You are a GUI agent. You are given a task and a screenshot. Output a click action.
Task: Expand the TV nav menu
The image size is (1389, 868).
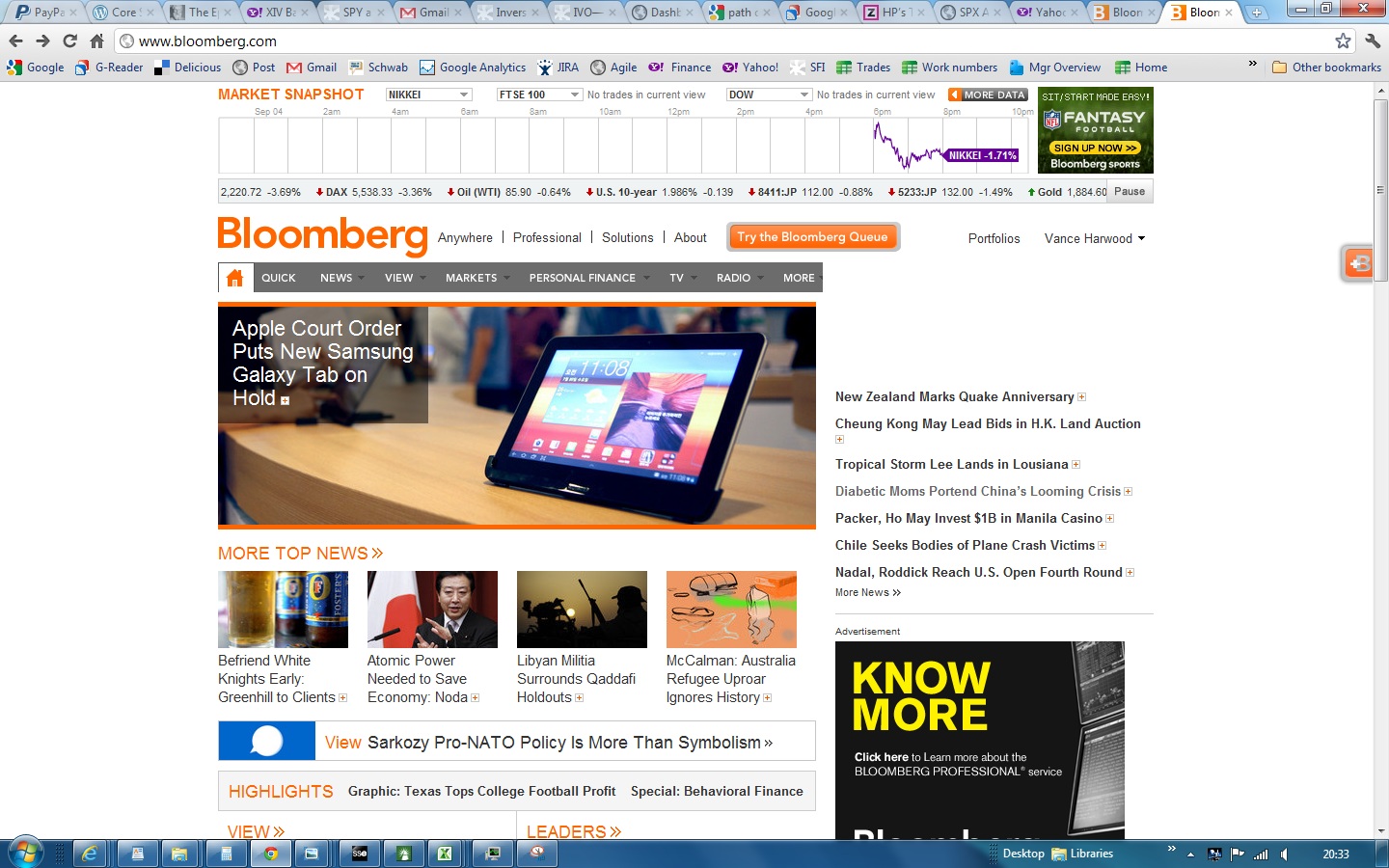[x=682, y=278]
